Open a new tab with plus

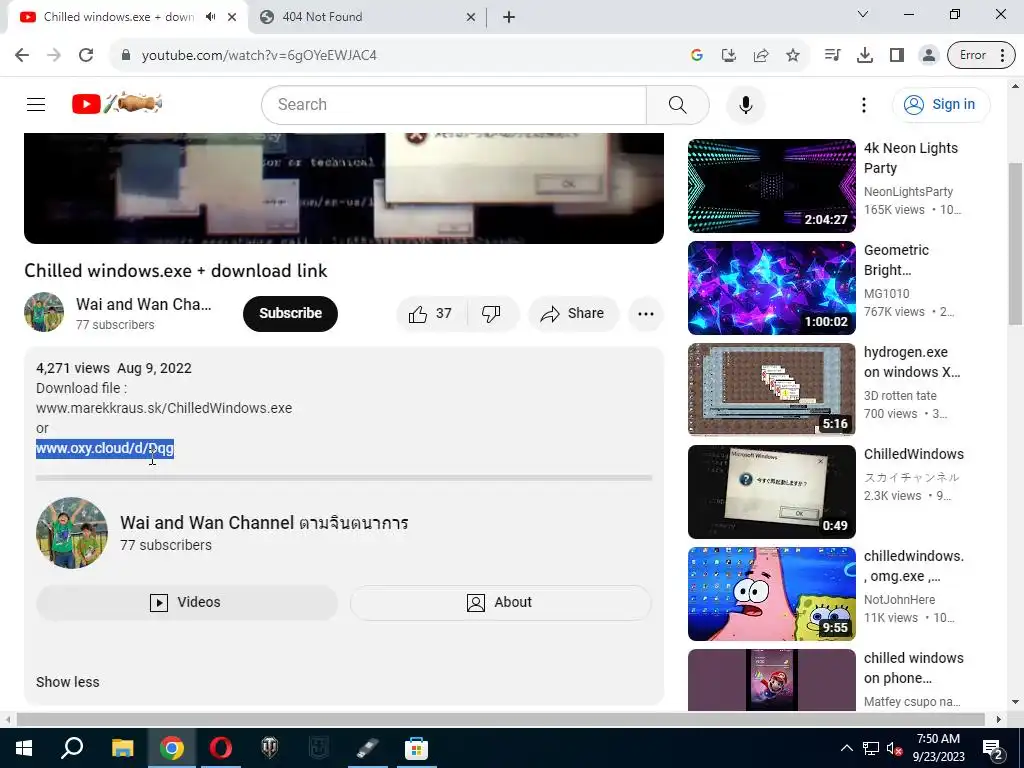pos(509,17)
